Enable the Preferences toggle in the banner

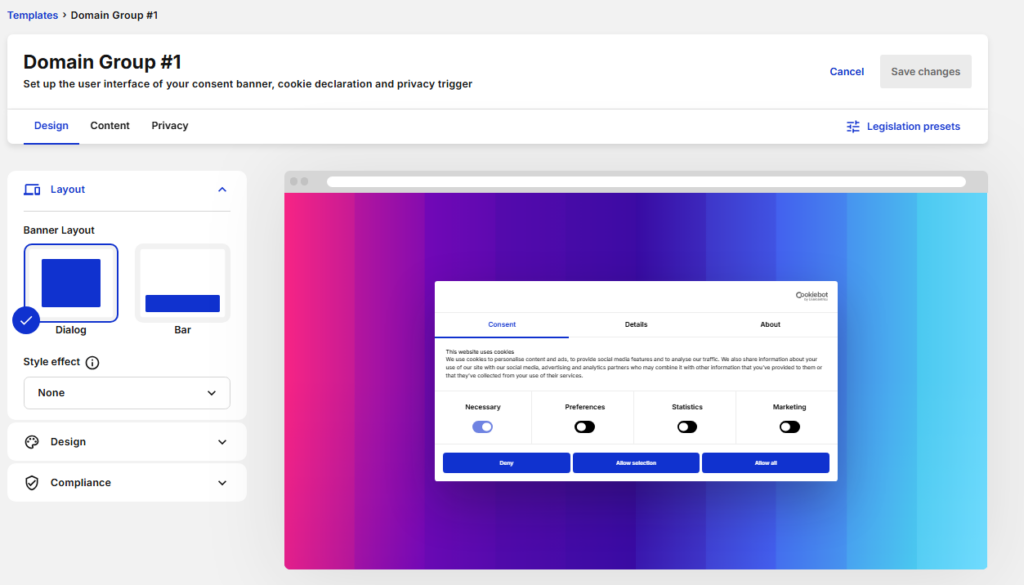pos(584,426)
